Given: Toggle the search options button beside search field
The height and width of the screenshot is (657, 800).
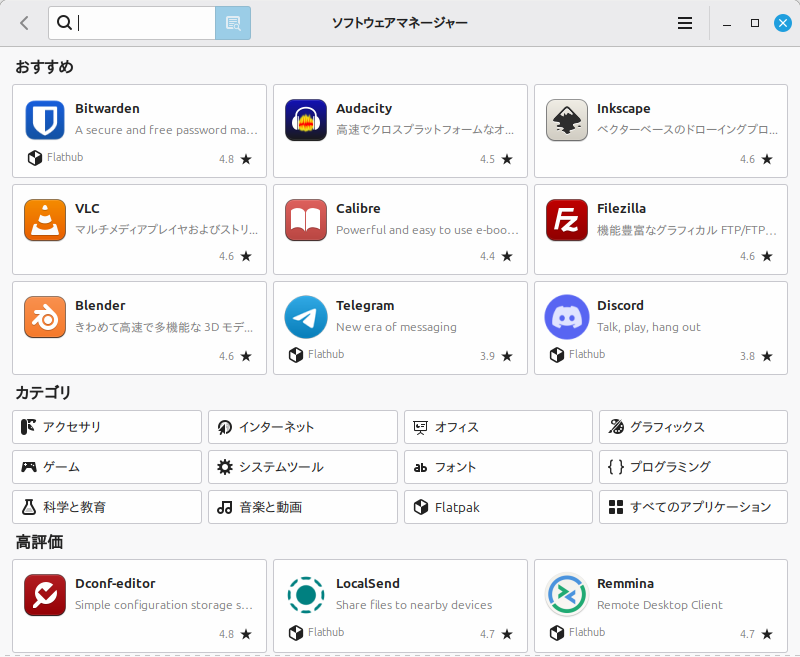Looking at the screenshot, I should coord(233,23).
